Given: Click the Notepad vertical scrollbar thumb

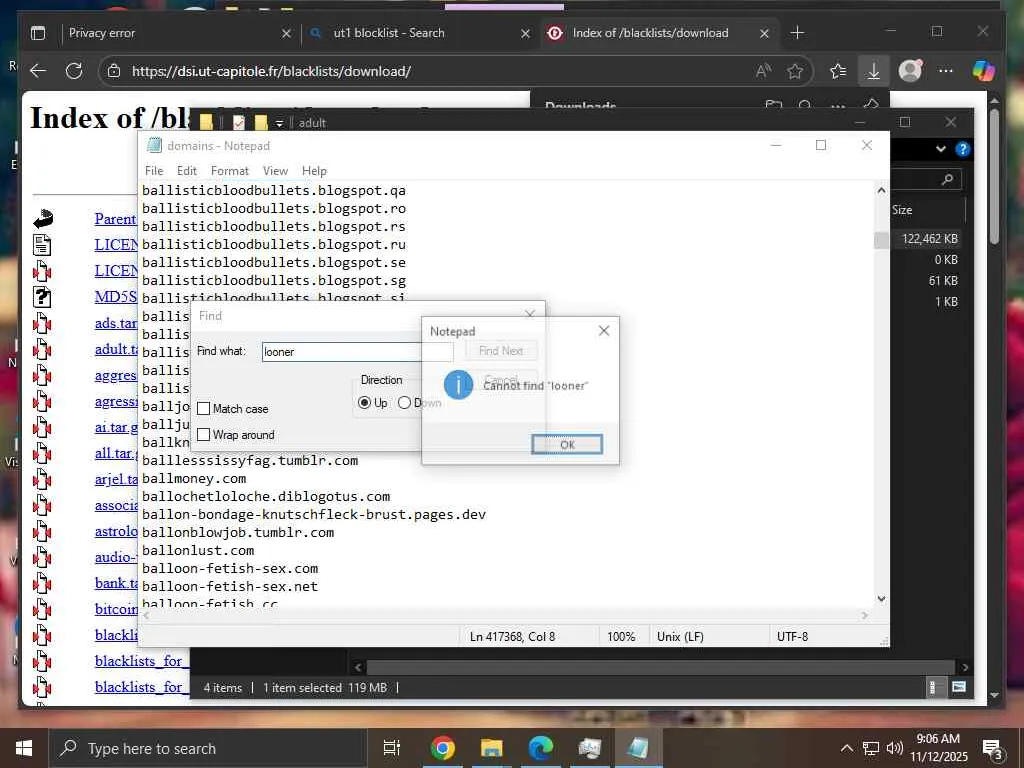Looking at the screenshot, I should pyautogui.click(x=881, y=240).
